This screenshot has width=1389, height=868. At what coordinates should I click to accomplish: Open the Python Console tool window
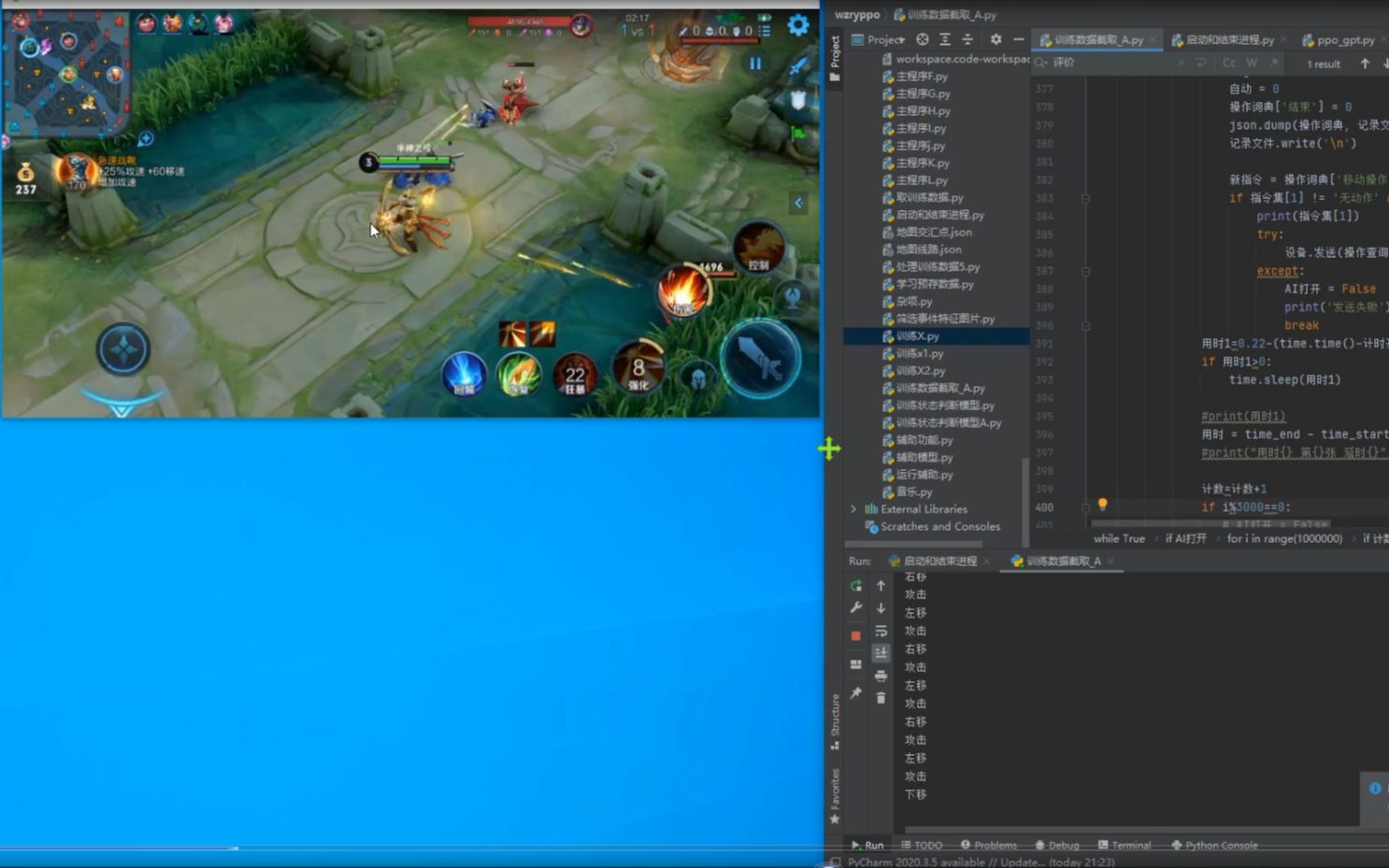[x=1214, y=845]
